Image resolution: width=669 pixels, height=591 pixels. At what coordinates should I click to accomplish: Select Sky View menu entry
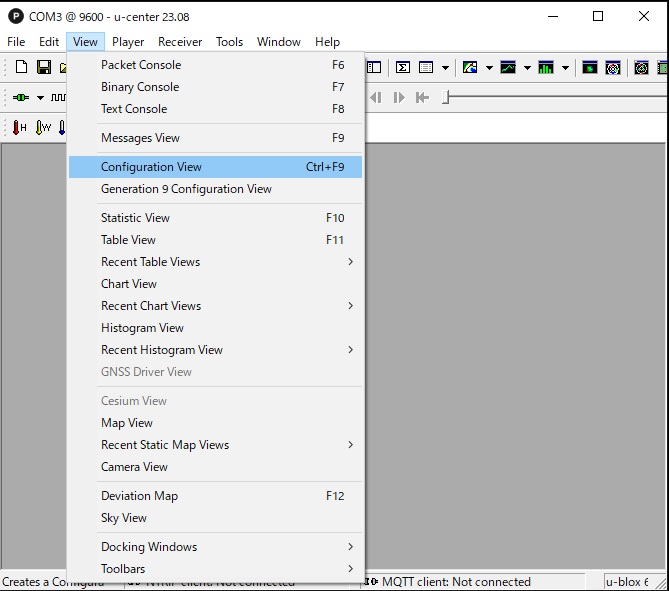[x=215, y=518]
